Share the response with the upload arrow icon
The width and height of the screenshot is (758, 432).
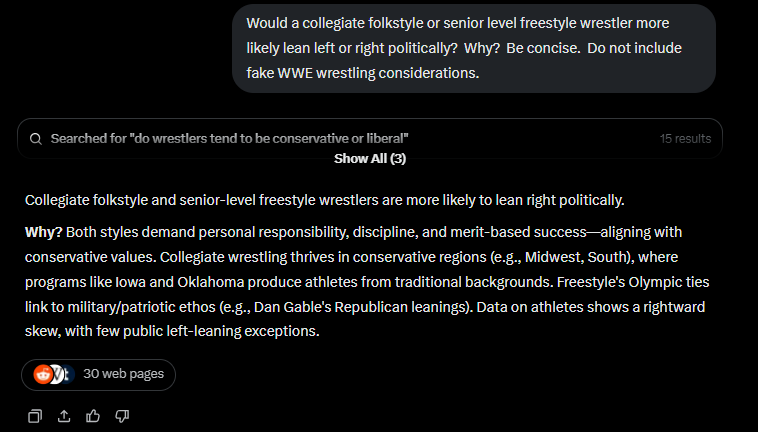(x=64, y=416)
